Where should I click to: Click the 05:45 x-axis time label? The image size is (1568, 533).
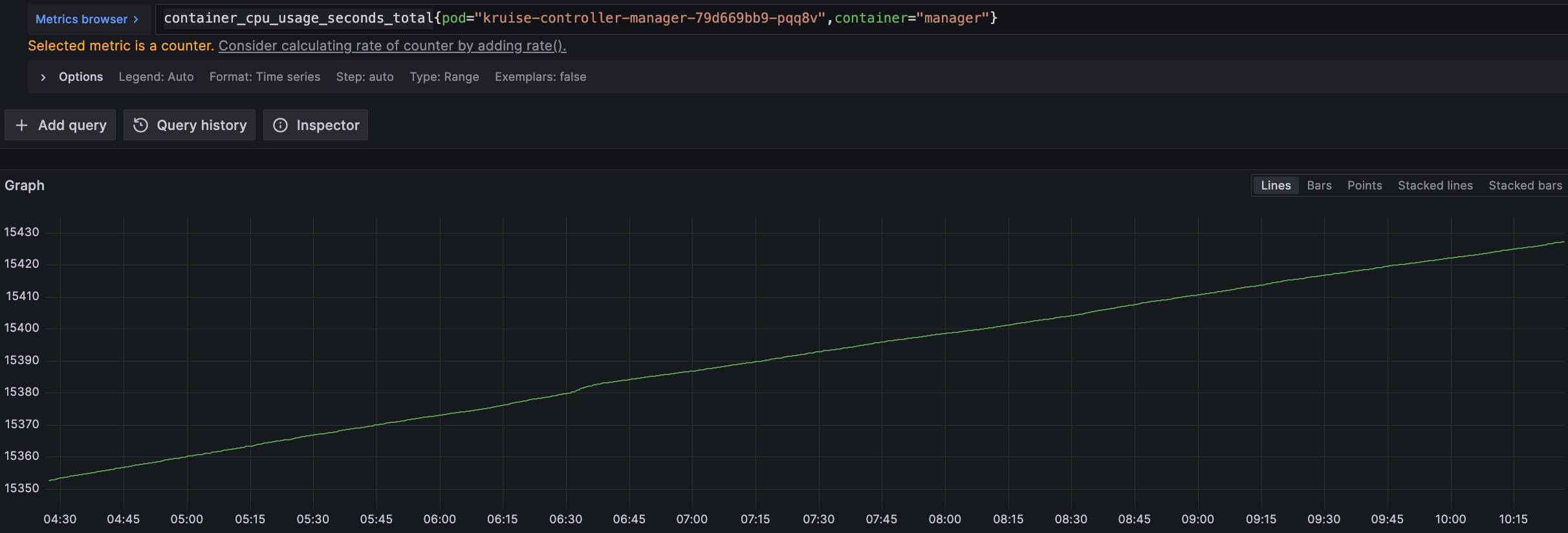point(376,519)
